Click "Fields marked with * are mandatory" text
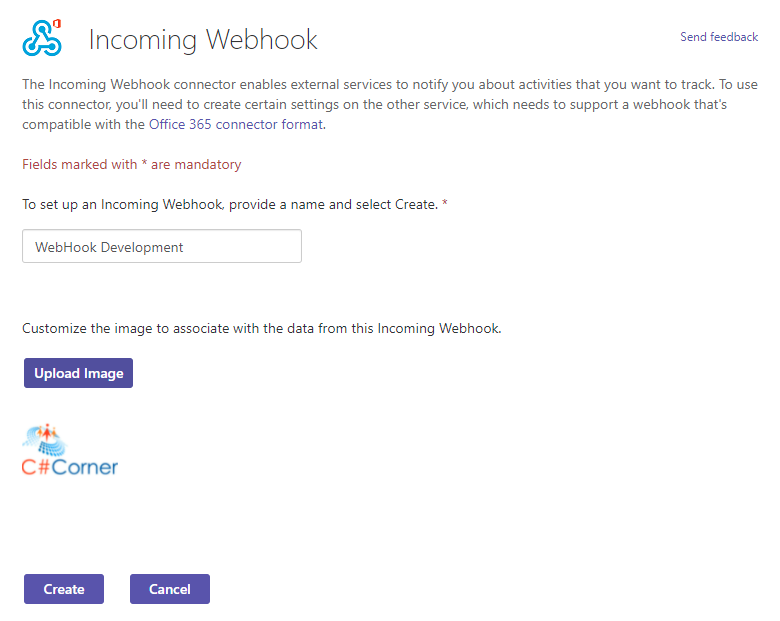The image size is (780, 621). click(x=132, y=165)
